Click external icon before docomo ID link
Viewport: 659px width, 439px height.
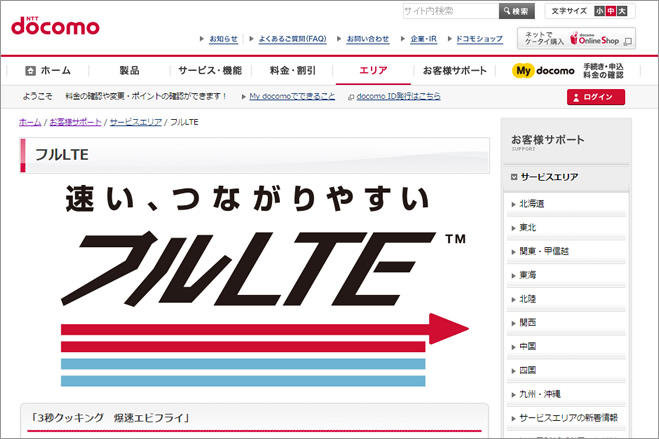(351, 97)
